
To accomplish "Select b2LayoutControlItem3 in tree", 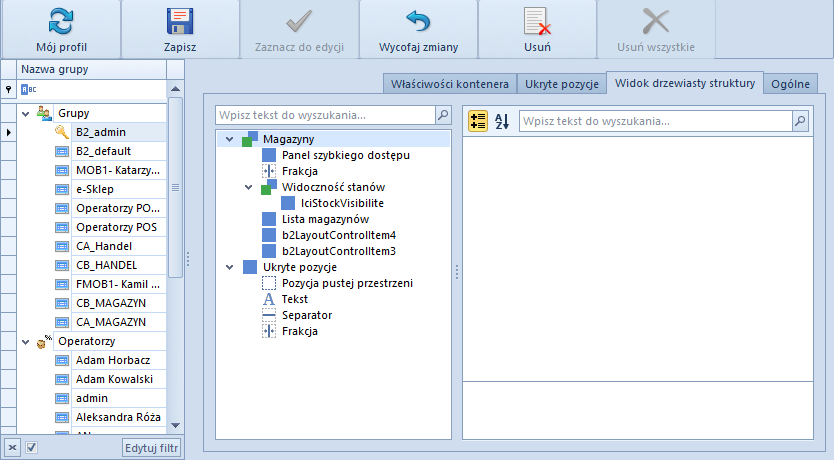I will click(339, 251).
